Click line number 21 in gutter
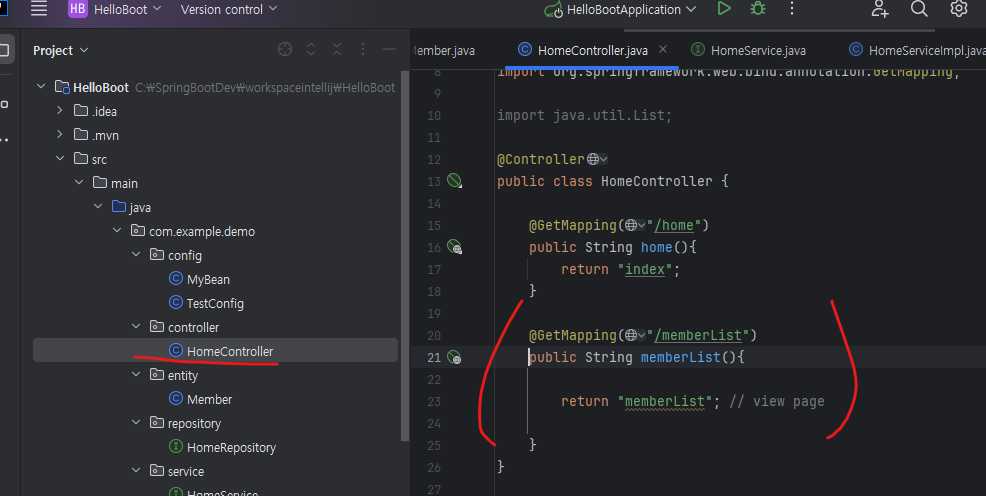986x496 pixels. 434,357
